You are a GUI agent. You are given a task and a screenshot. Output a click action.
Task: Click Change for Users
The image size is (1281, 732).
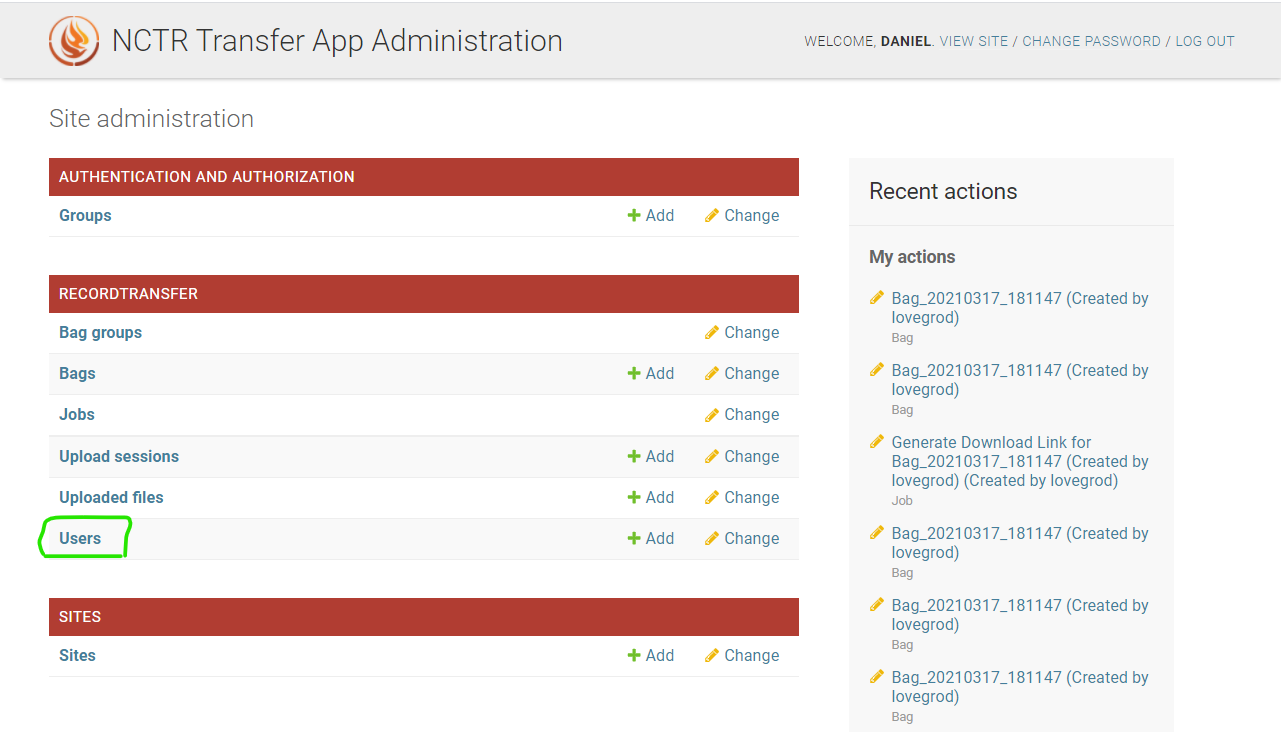click(x=742, y=538)
